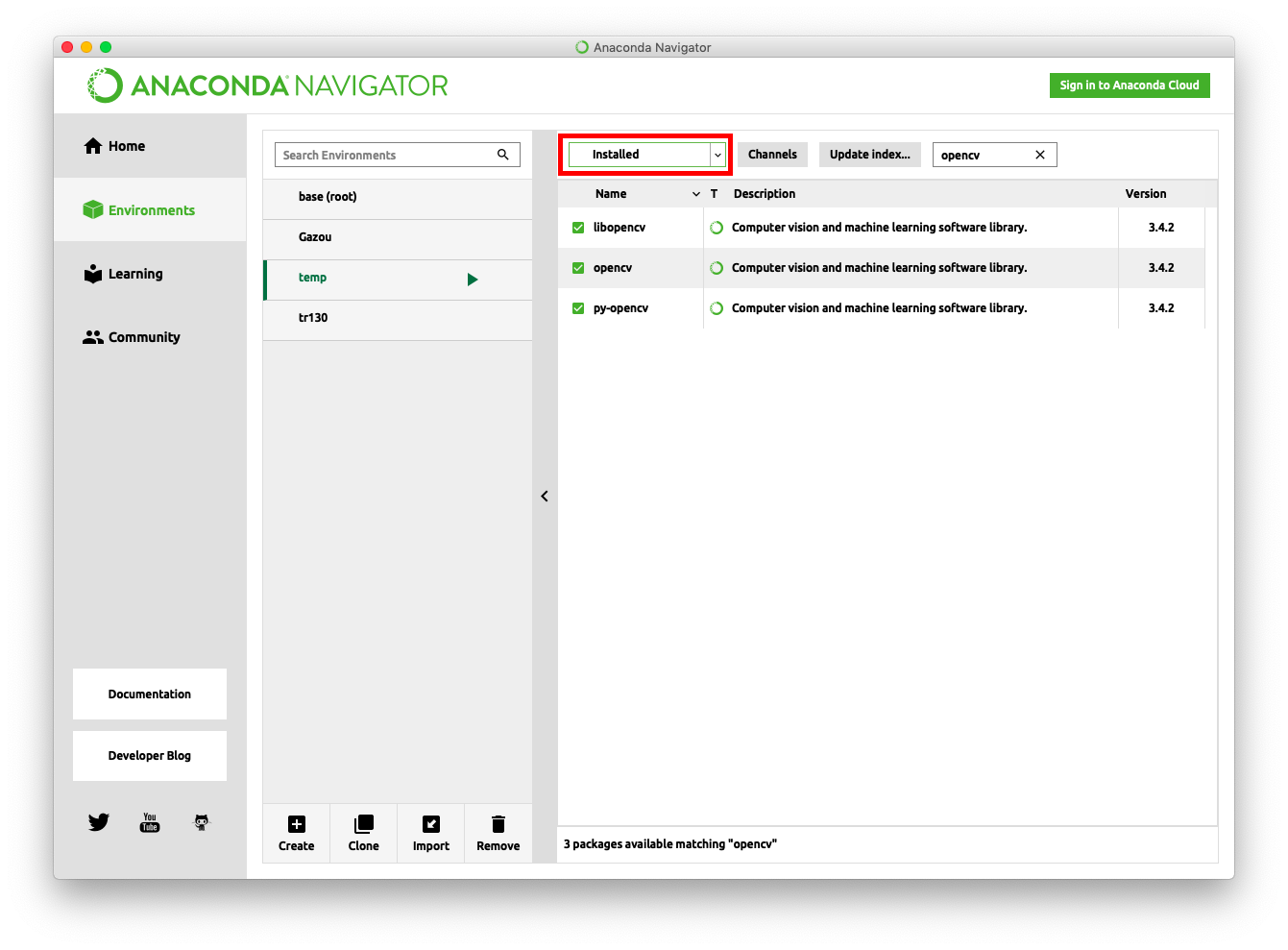Click the Description column header

pos(765,194)
